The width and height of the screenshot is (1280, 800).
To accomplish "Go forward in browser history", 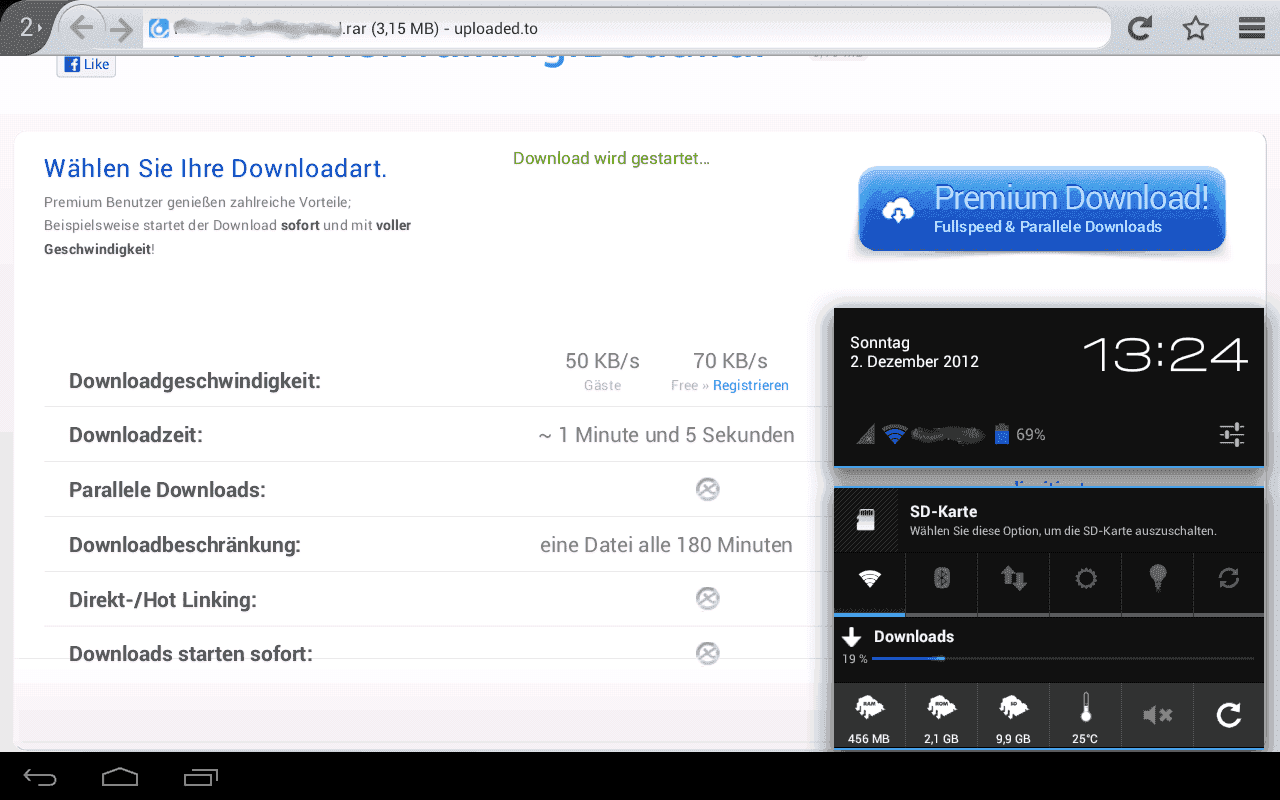I will 121,29.
